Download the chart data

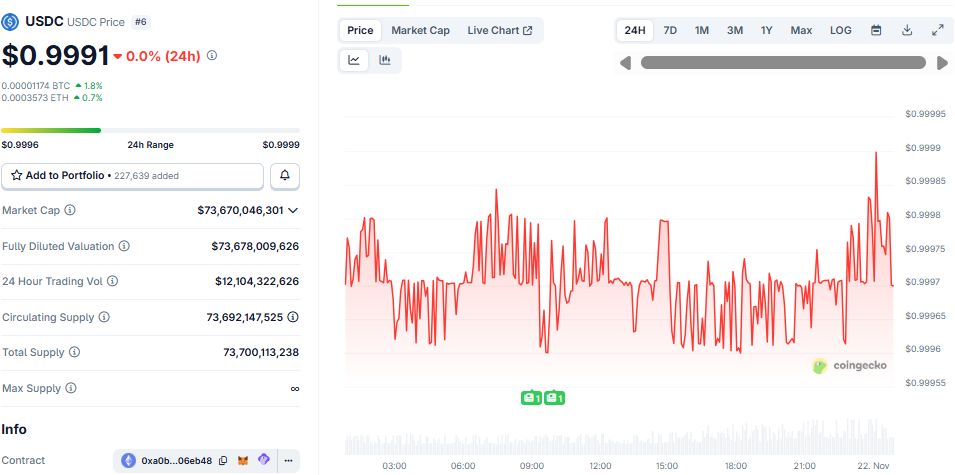907,30
